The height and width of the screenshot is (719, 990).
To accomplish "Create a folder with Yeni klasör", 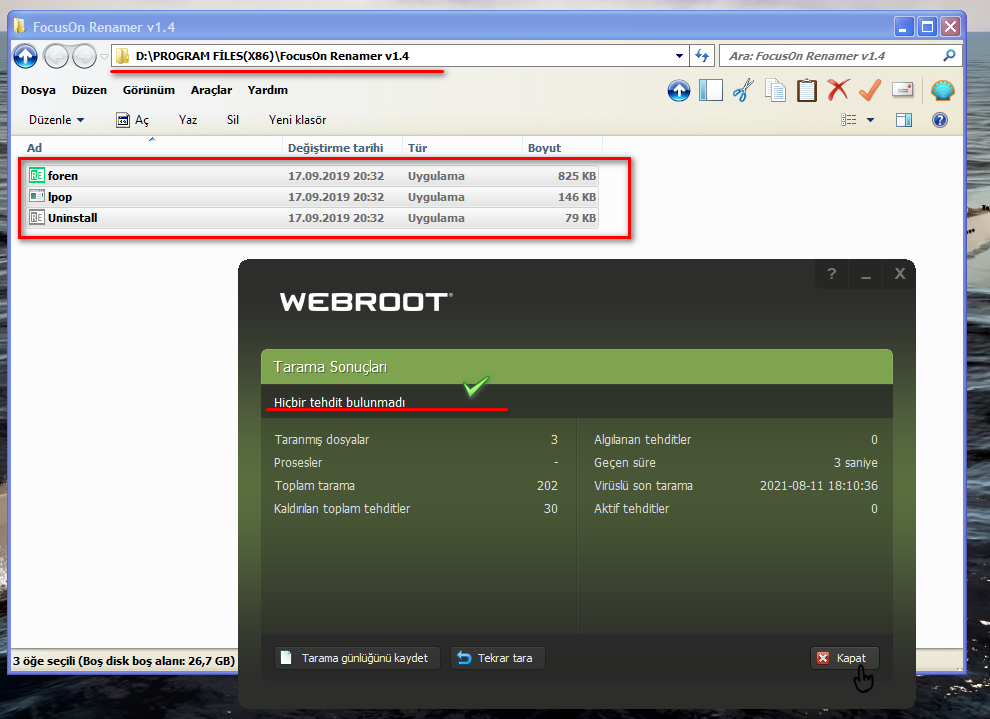I will click(x=297, y=120).
